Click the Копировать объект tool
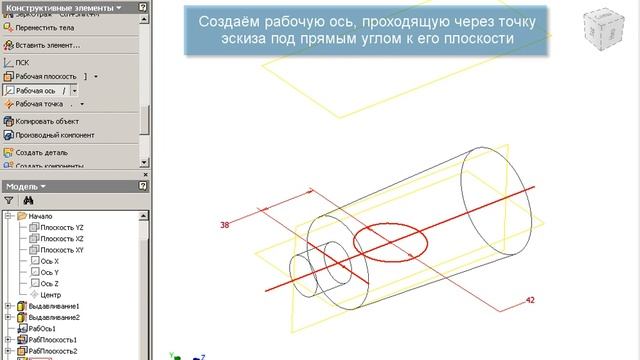This screenshot has height=360, width=640. coord(41,121)
